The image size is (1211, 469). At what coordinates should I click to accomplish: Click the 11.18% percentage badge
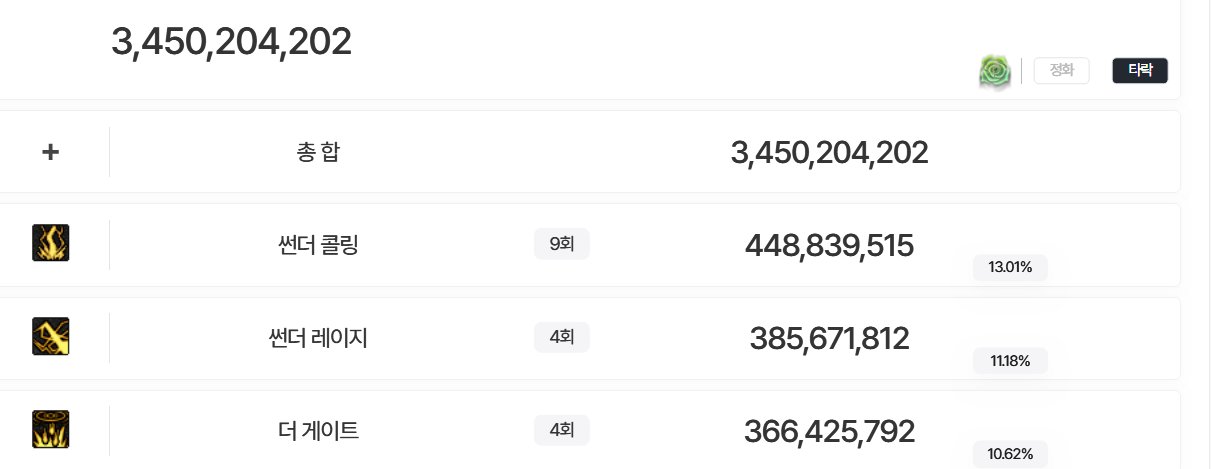tap(1010, 360)
